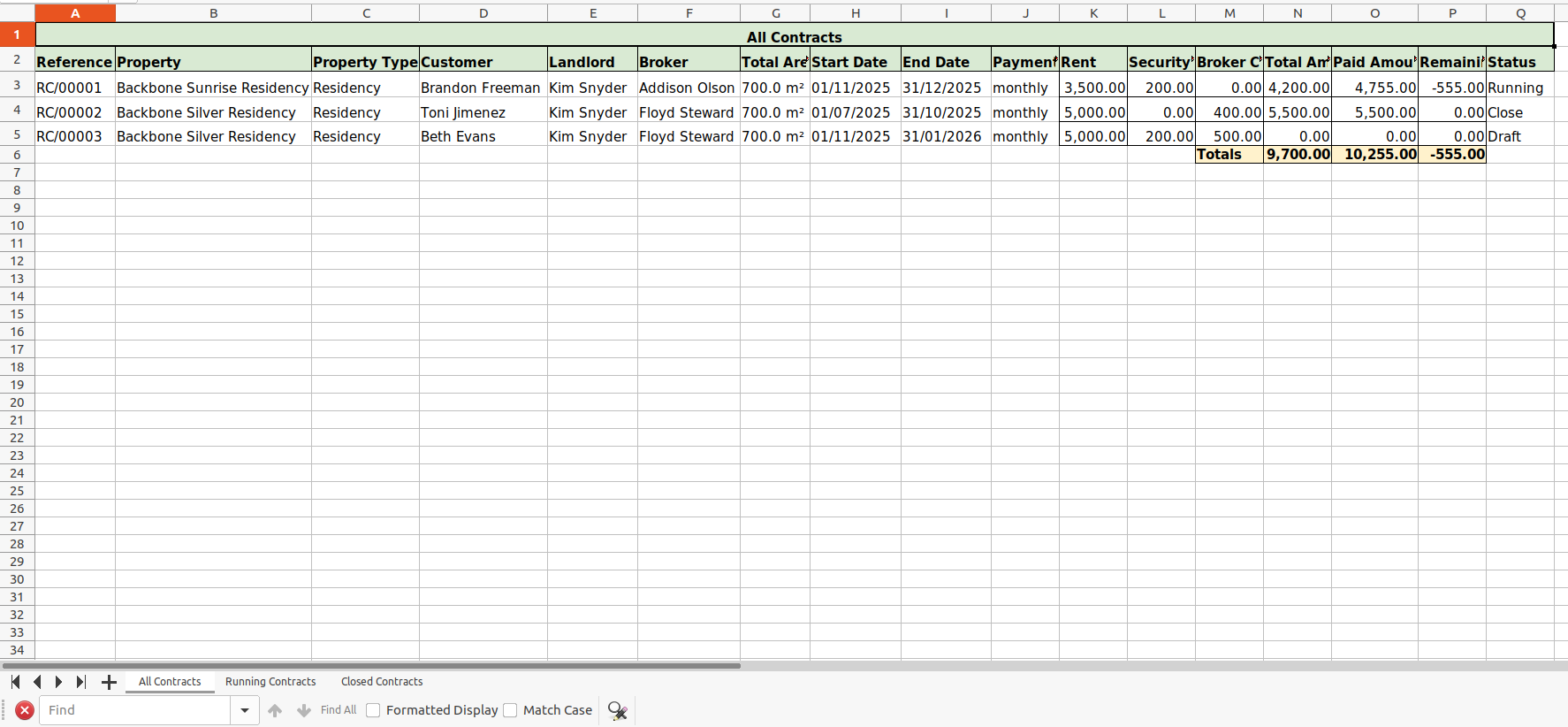Add a new sheet with plus icon
This screenshot has height=727, width=1568.
[x=109, y=682]
